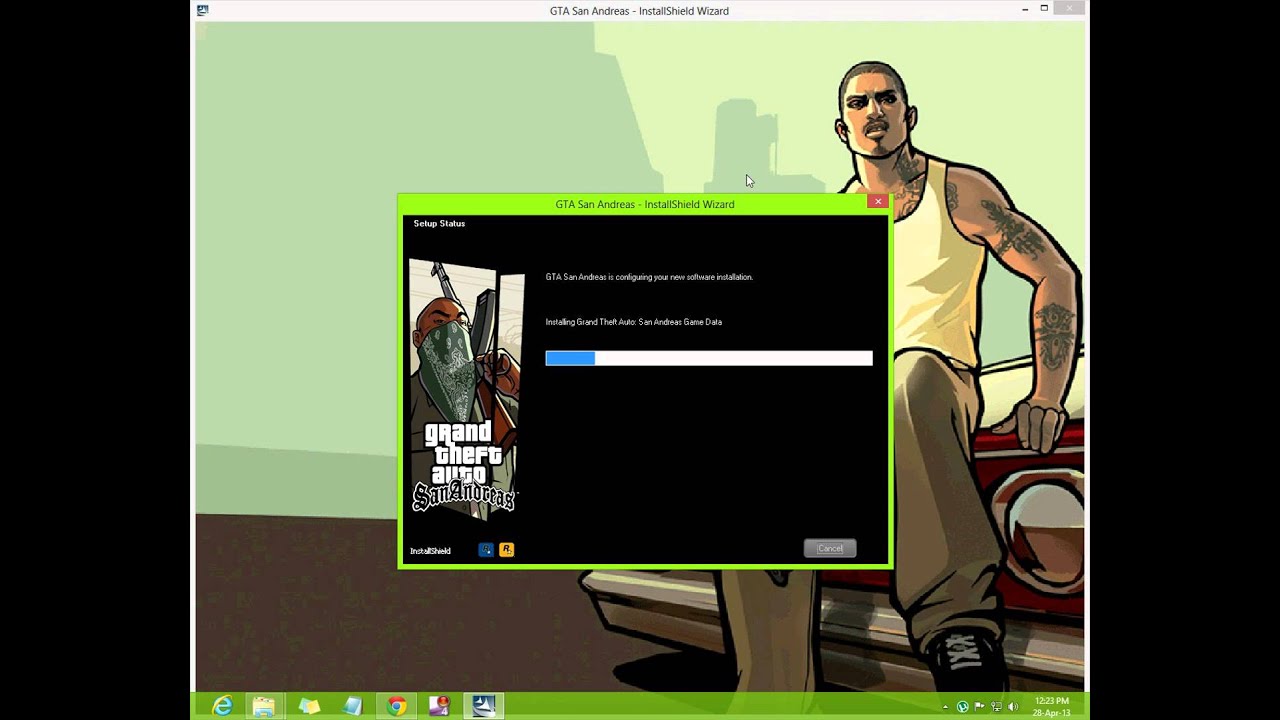1280x720 pixels.
Task: Open the red number-4 taskbar app
Action: pos(440,706)
